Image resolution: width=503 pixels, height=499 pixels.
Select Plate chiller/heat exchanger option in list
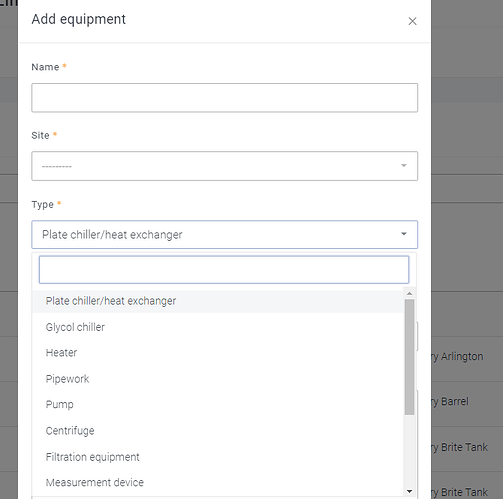(218, 301)
